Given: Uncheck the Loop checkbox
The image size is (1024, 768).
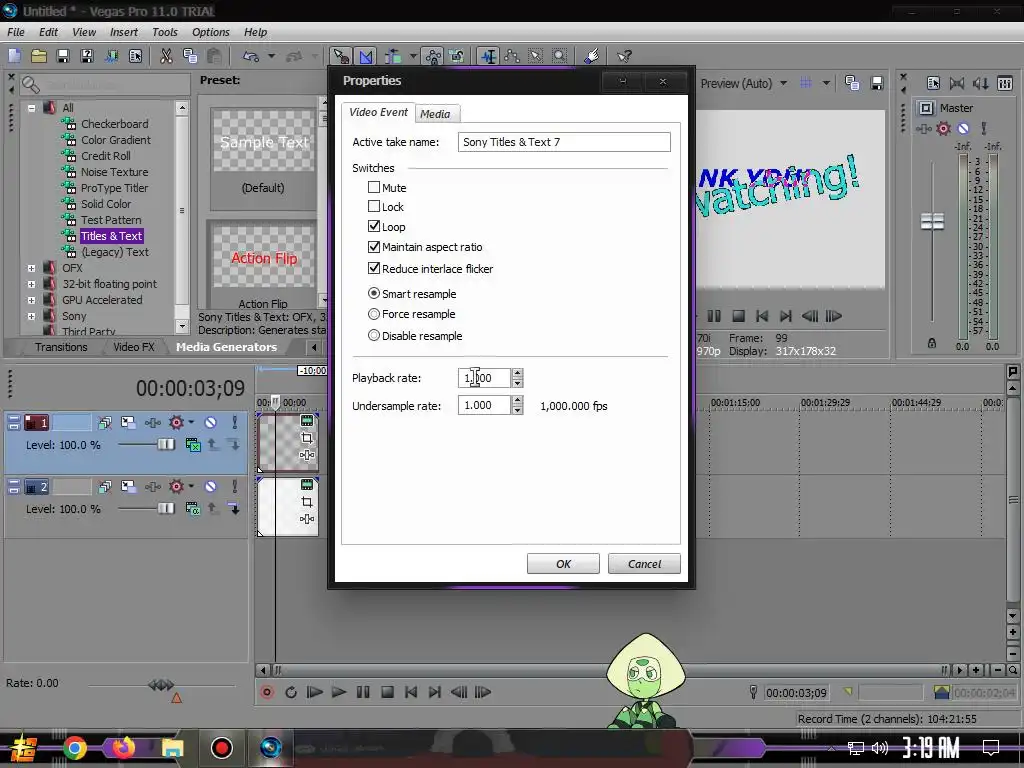Looking at the screenshot, I should point(374,226).
